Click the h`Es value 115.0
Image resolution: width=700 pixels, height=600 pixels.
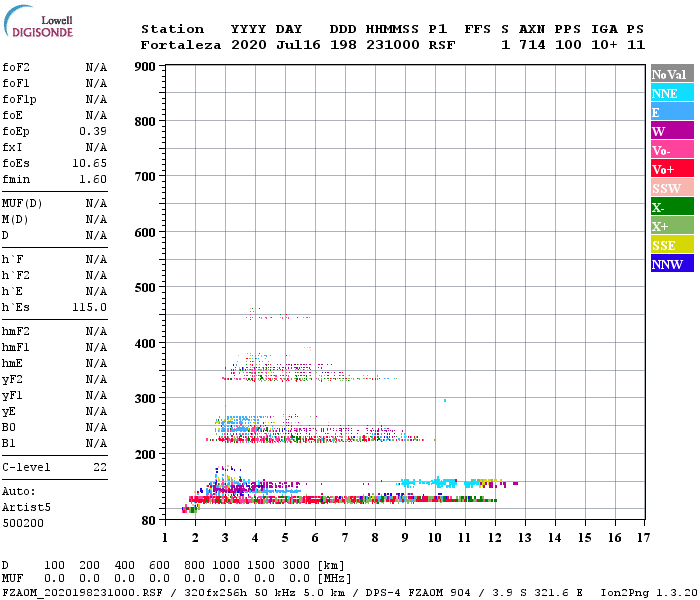[89, 308]
